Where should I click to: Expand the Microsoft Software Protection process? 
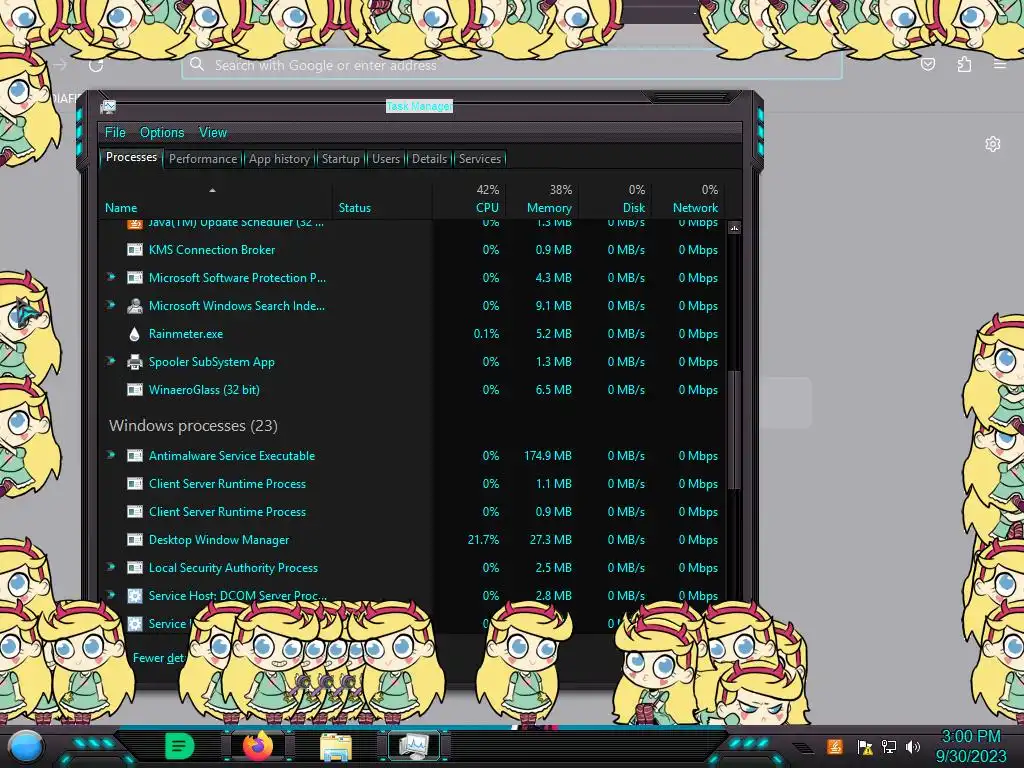(112, 277)
